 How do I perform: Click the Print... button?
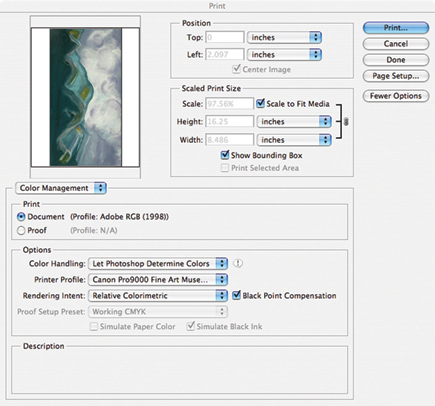(x=396, y=28)
